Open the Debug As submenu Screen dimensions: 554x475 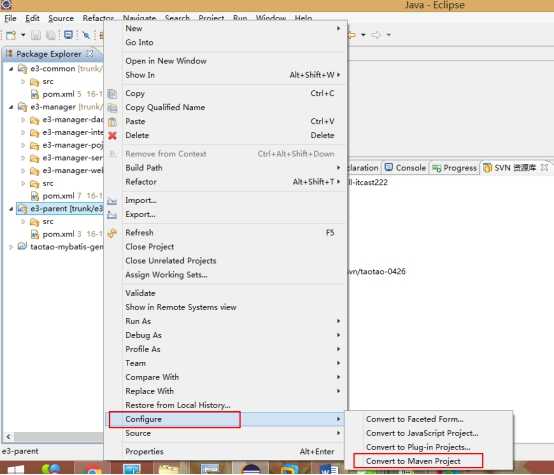pyautogui.click(x=226, y=335)
